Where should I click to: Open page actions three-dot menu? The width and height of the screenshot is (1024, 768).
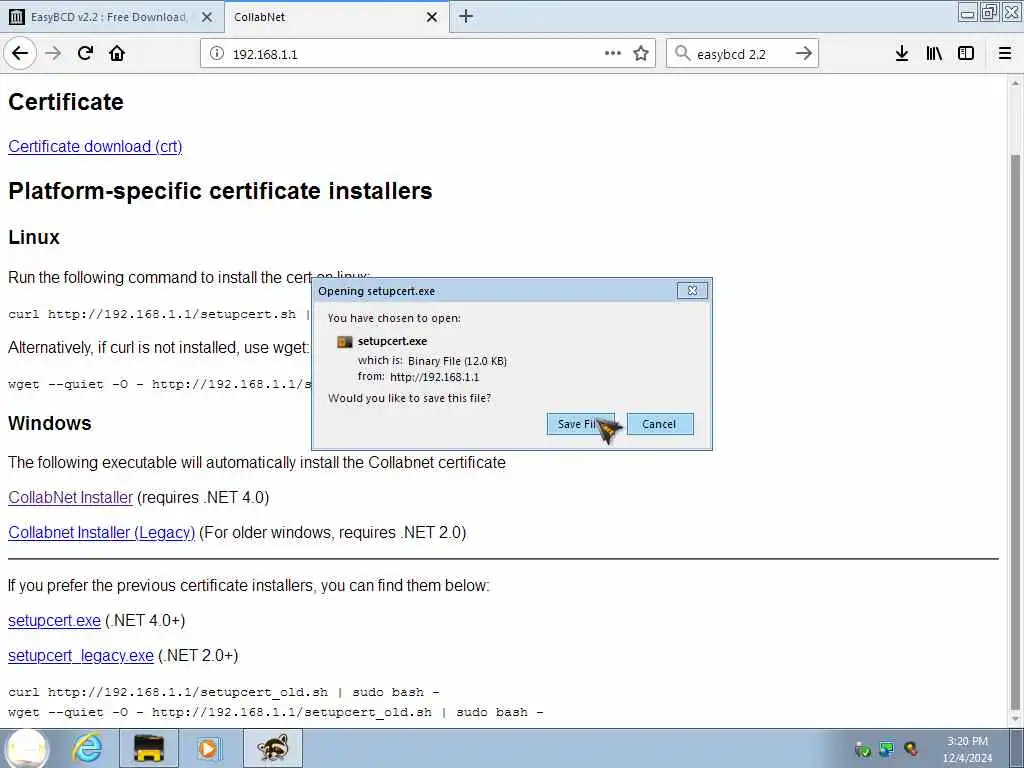[x=613, y=54]
